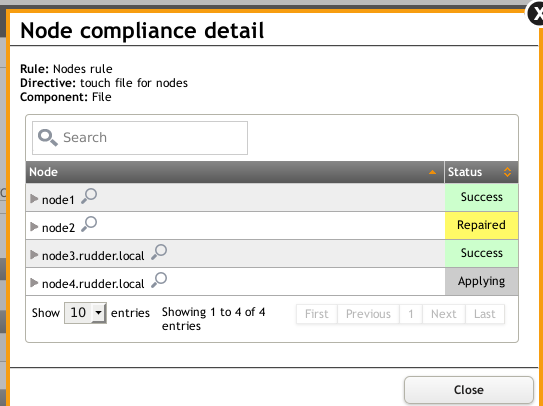Jump to Last page
This screenshot has width=543, height=406.
485,314
